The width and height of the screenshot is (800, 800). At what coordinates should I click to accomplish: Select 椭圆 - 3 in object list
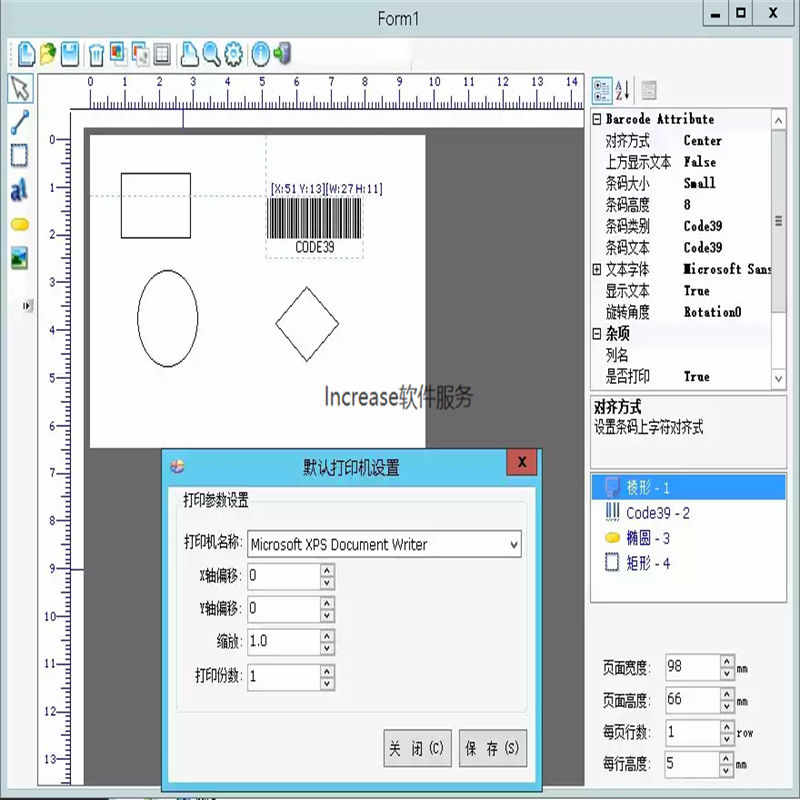(688, 538)
